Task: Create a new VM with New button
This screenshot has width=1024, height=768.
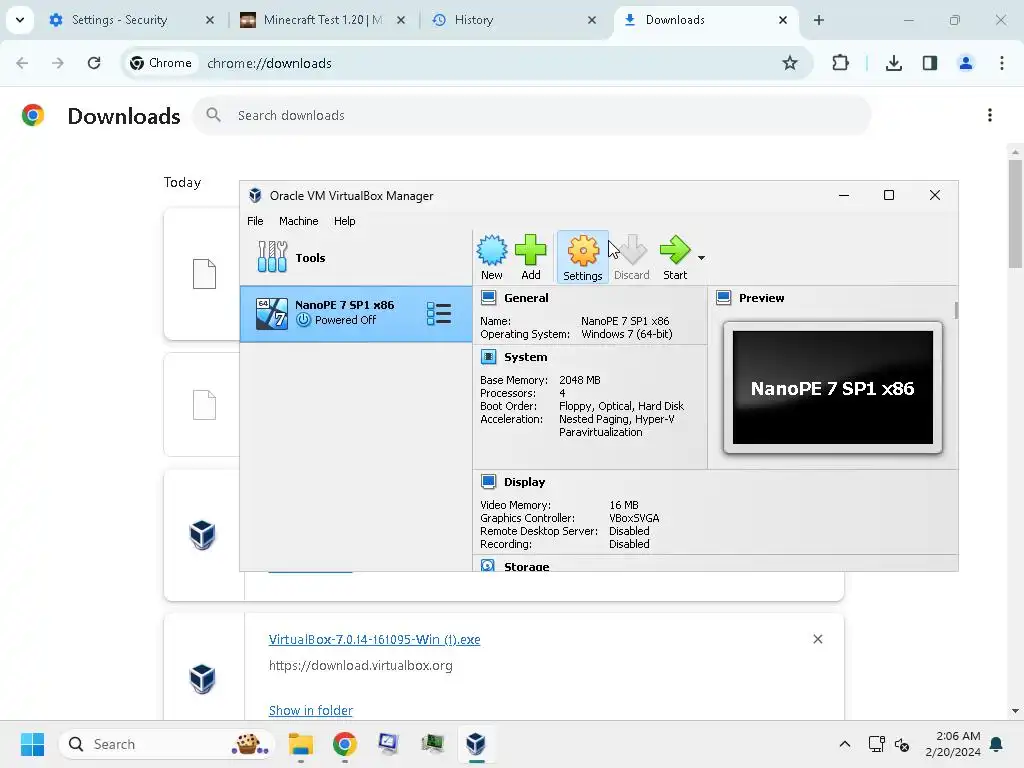Action: coord(492,257)
